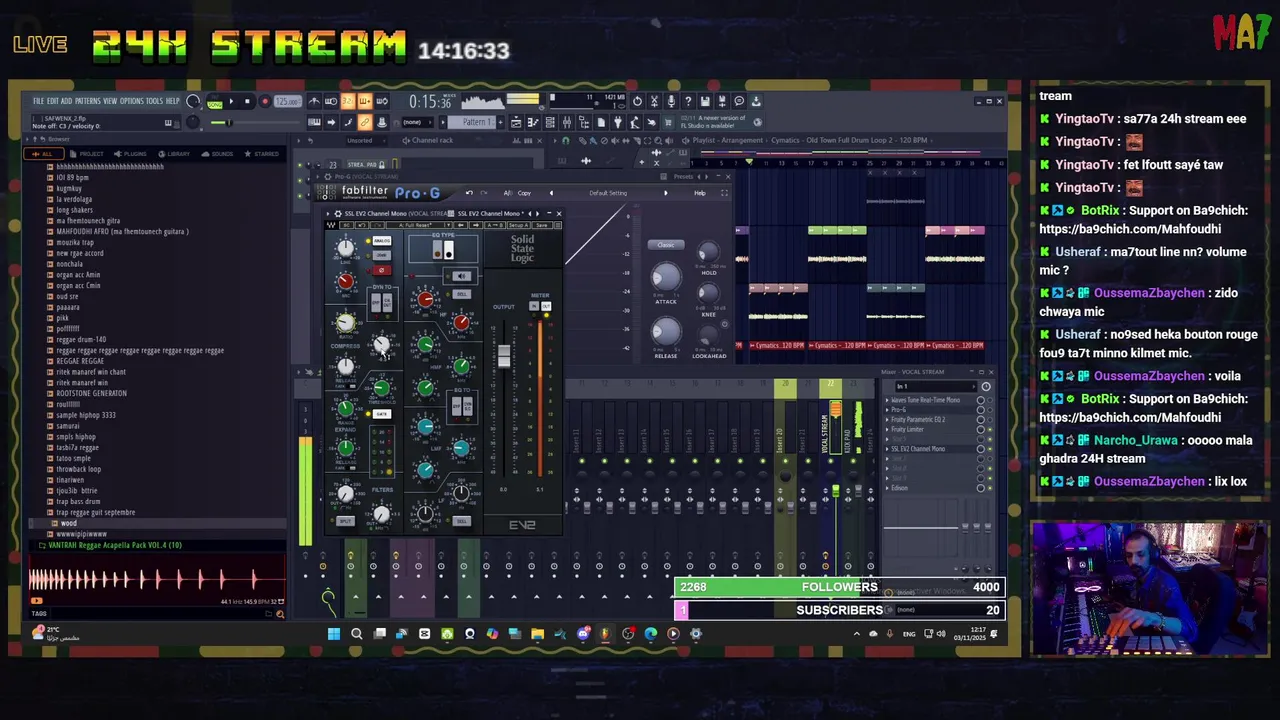
Task: Click the download arrow icon in top toolbar
Action: [756, 101]
